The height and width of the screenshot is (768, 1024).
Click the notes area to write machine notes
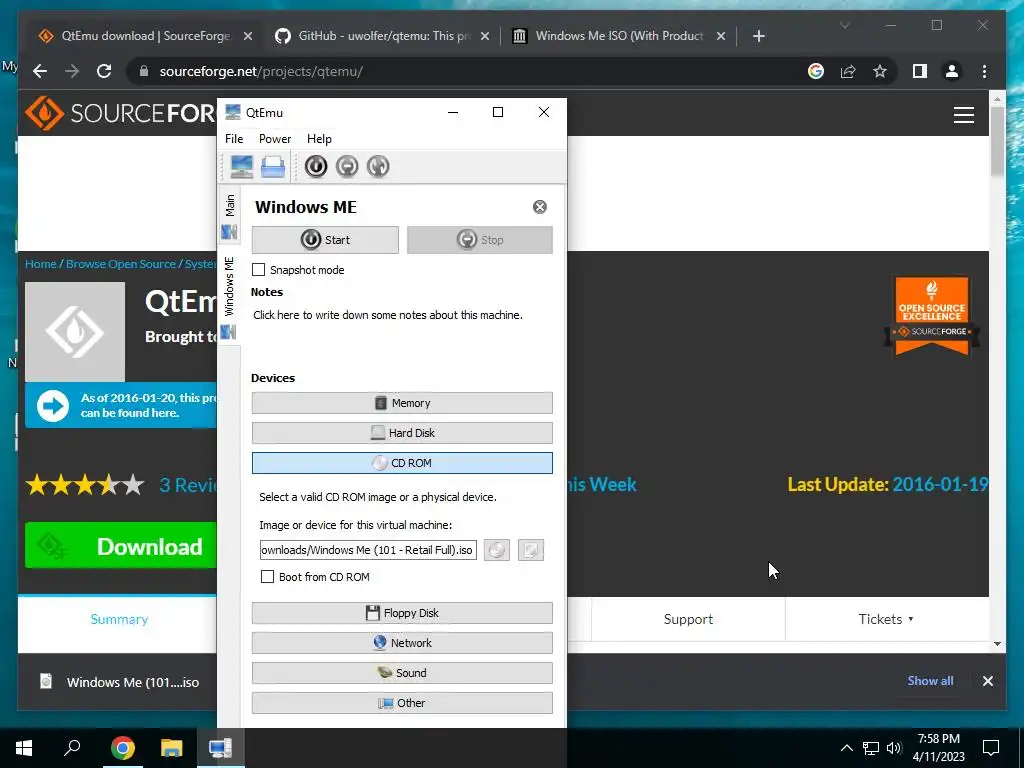(x=388, y=315)
